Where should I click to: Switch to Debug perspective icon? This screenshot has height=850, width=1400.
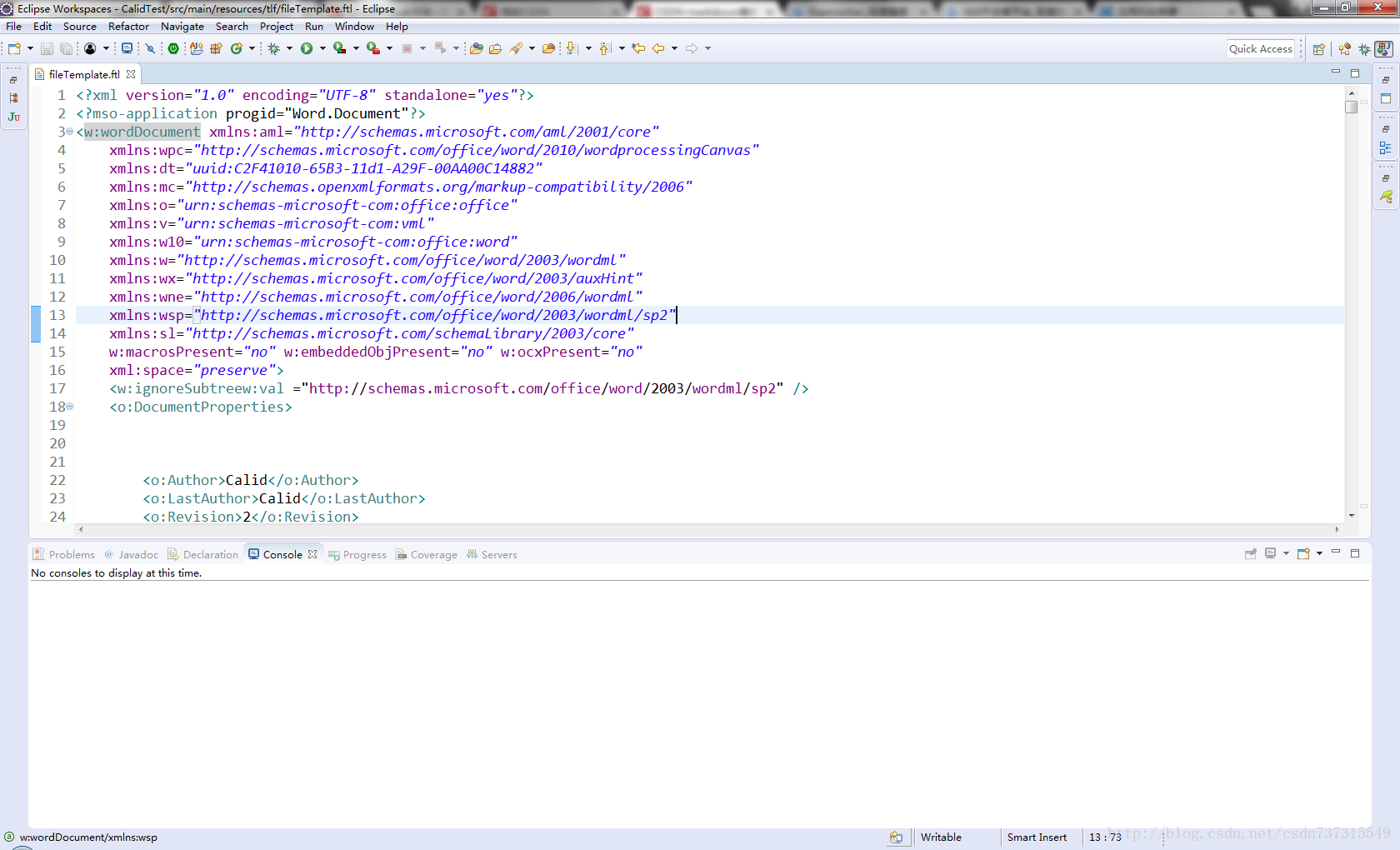pos(1364,49)
